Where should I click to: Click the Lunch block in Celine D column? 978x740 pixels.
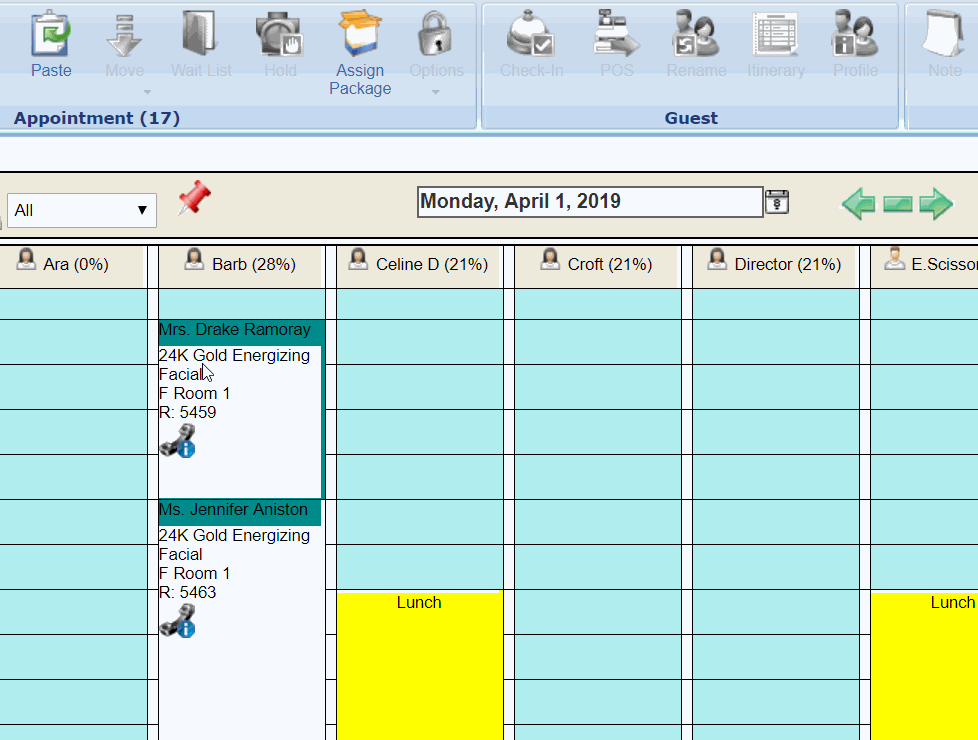click(x=420, y=665)
